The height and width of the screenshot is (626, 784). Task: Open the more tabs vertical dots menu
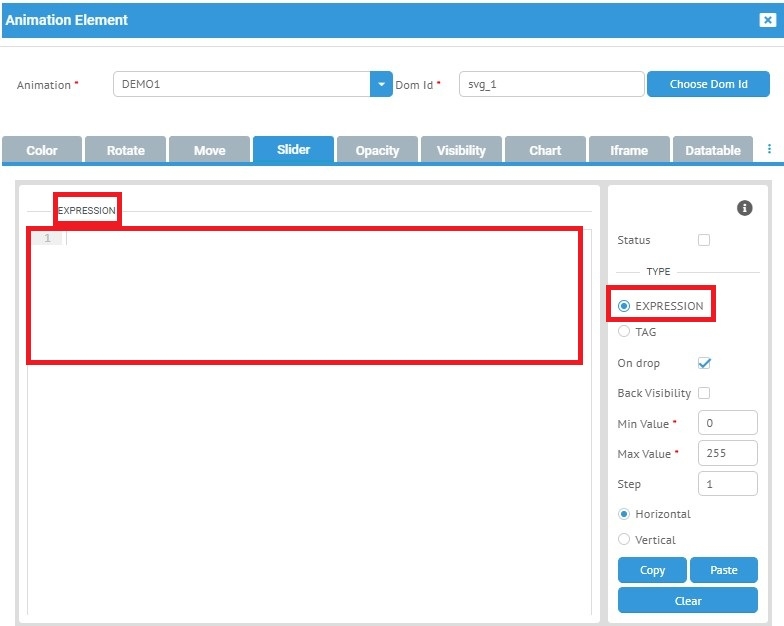pyautogui.click(x=769, y=149)
